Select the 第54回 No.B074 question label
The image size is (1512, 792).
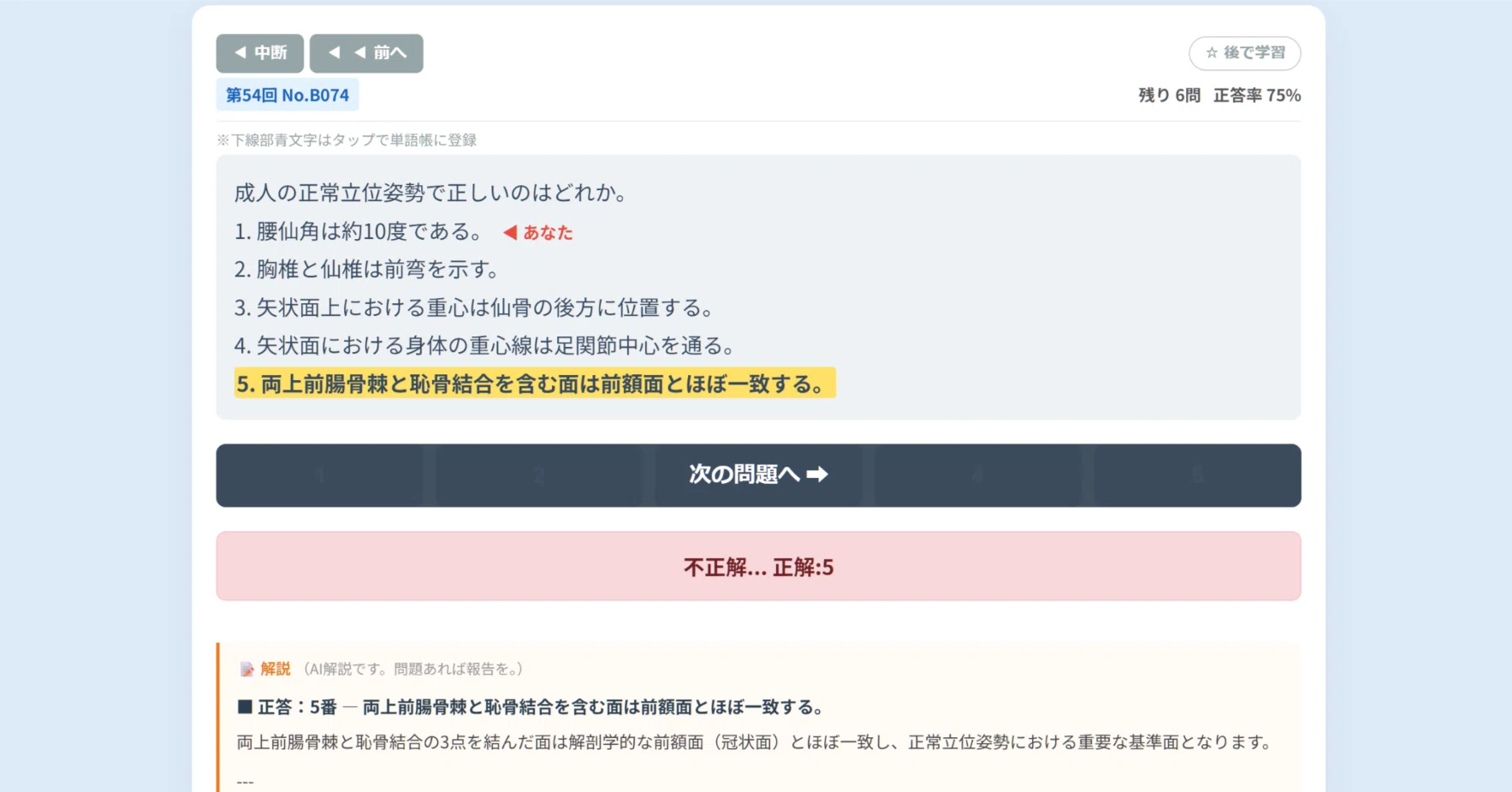288,95
